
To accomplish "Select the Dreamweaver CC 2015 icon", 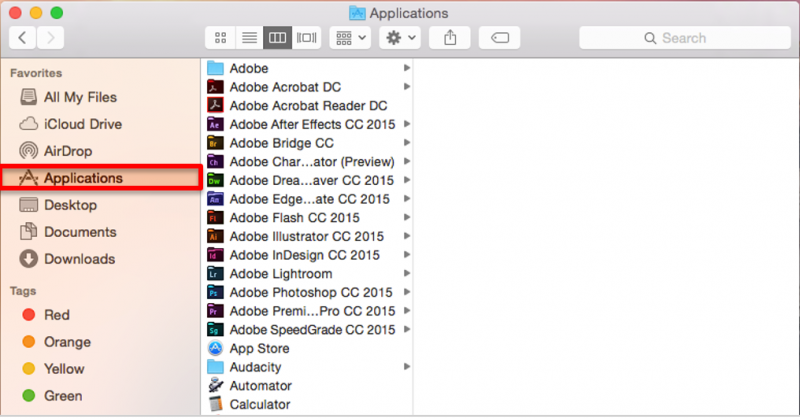I will point(215,180).
